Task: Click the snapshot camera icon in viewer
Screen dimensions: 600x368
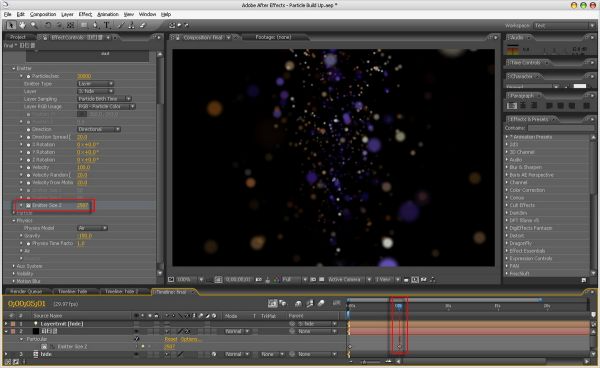Action: coord(259,280)
